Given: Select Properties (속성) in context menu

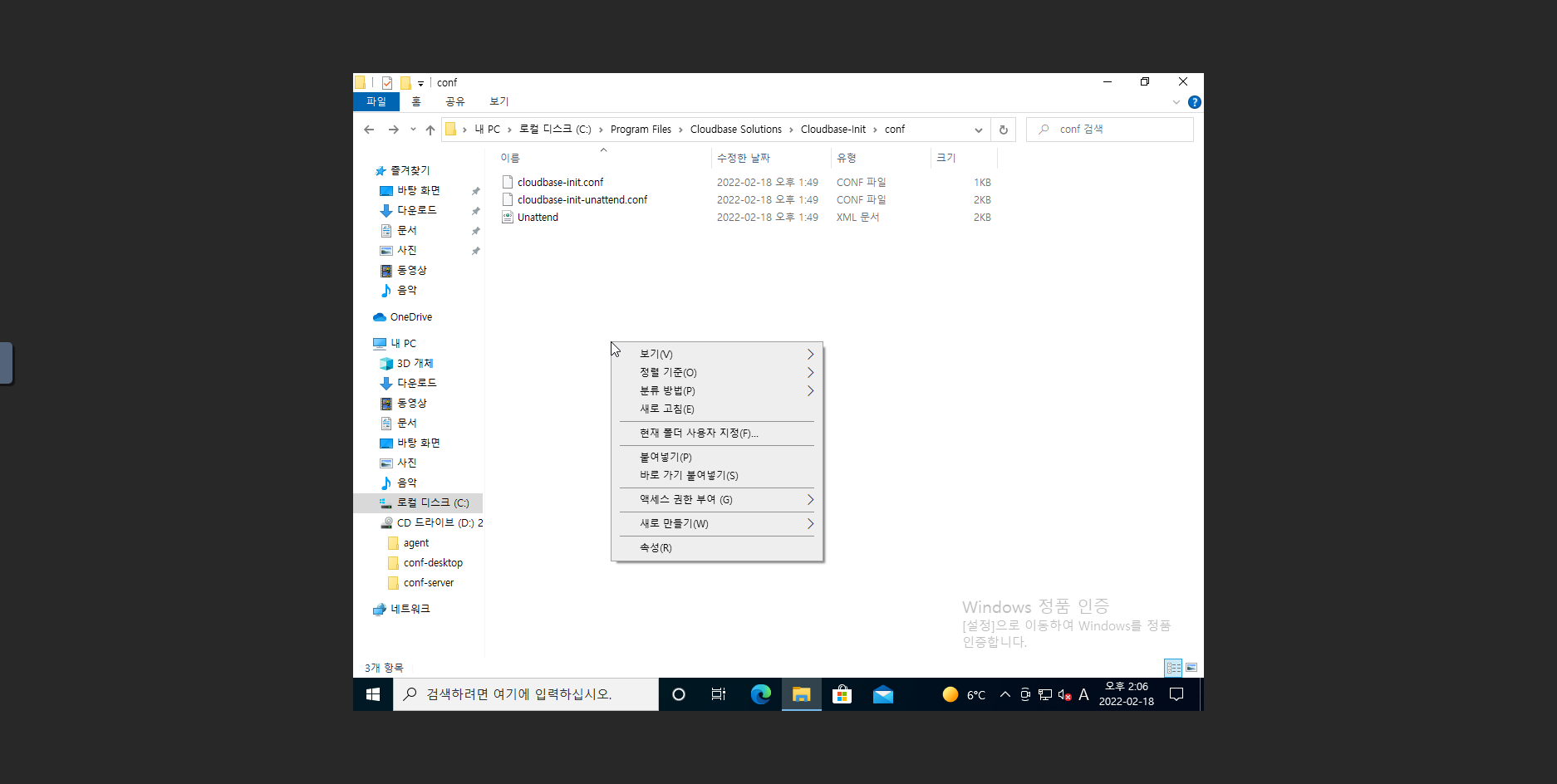Looking at the screenshot, I should tap(656, 548).
